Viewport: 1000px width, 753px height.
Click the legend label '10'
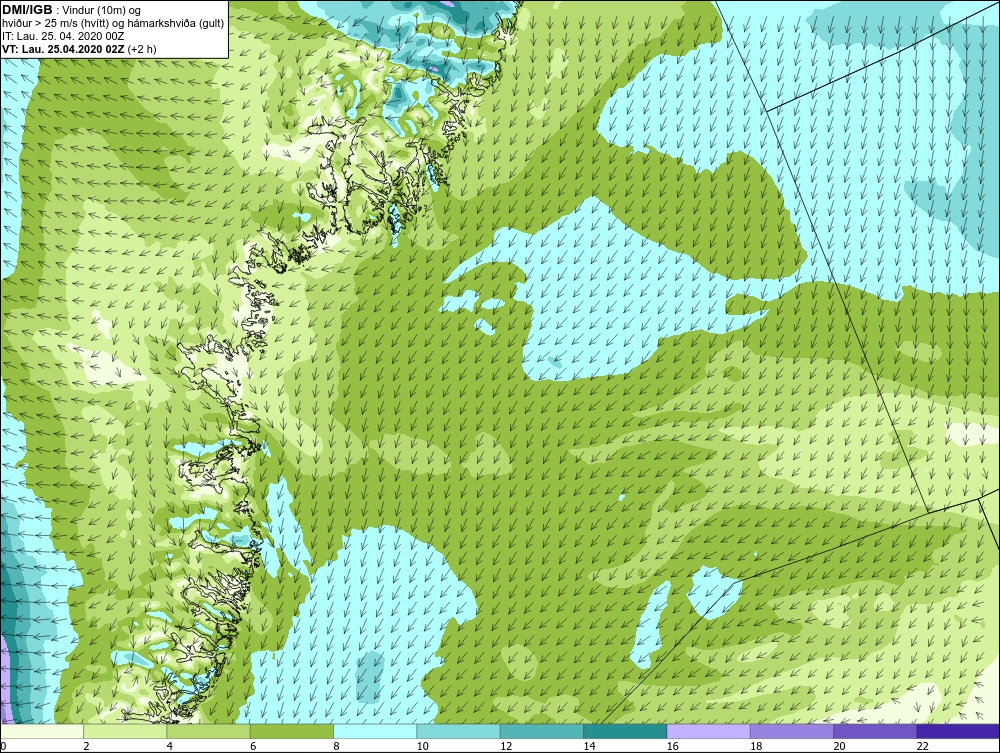point(422,746)
